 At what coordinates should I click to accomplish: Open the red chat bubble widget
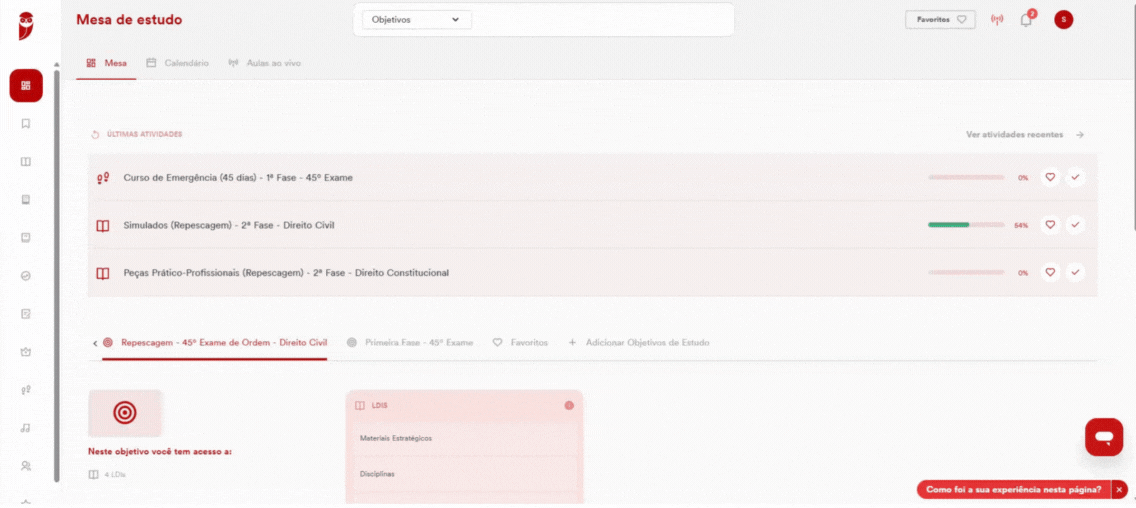(x=1103, y=437)
